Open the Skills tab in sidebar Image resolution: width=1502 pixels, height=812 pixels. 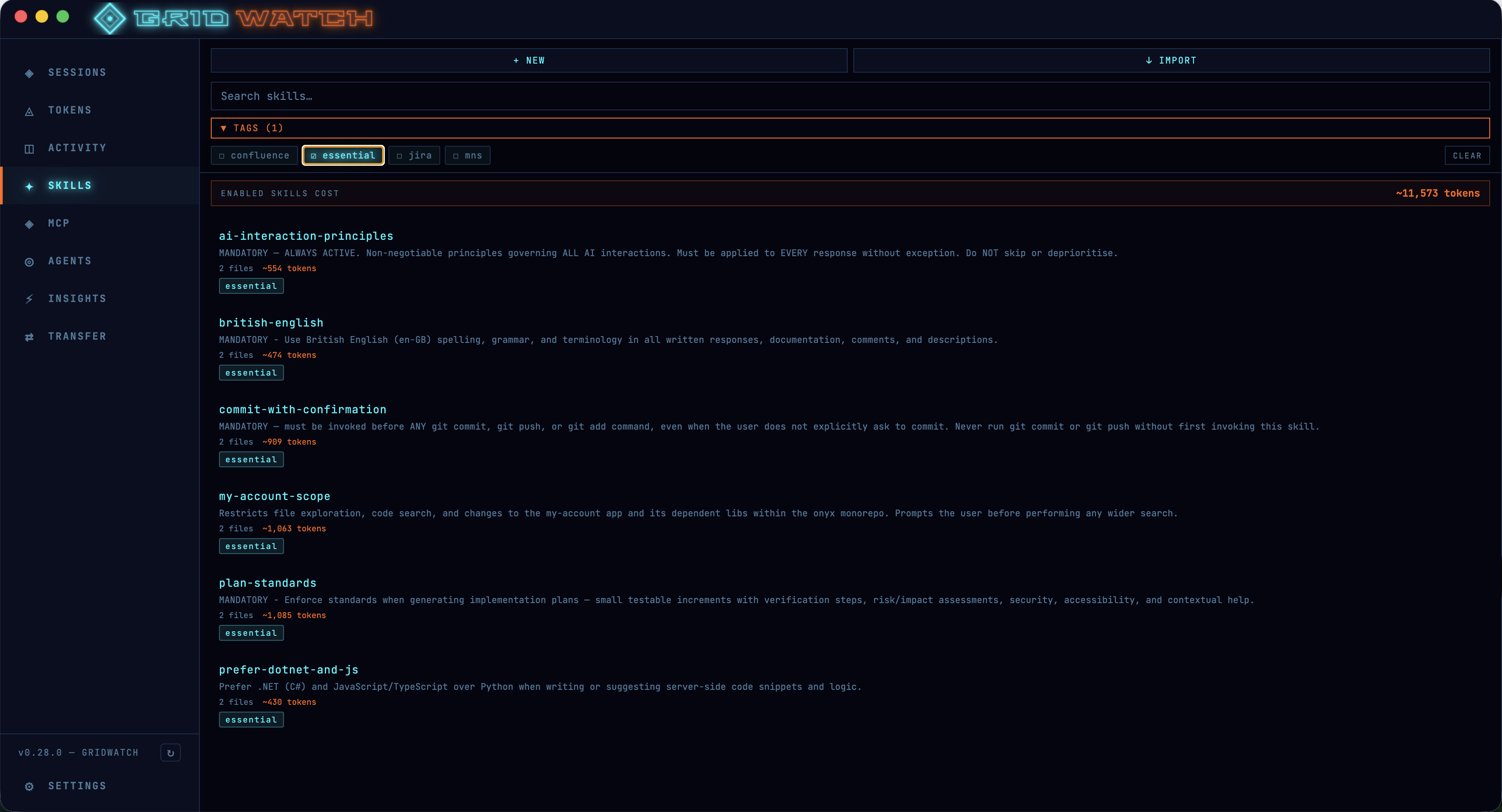(70, 185)
